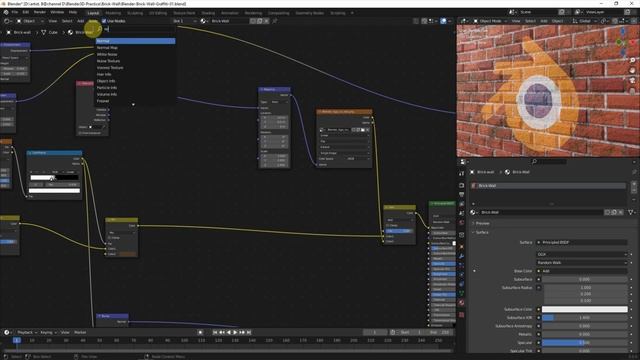Image resolution: width=640 pixels, height=360 pixels.
Task: Open properties material filter funnel dropdown
Action: (x=632, y=212)
